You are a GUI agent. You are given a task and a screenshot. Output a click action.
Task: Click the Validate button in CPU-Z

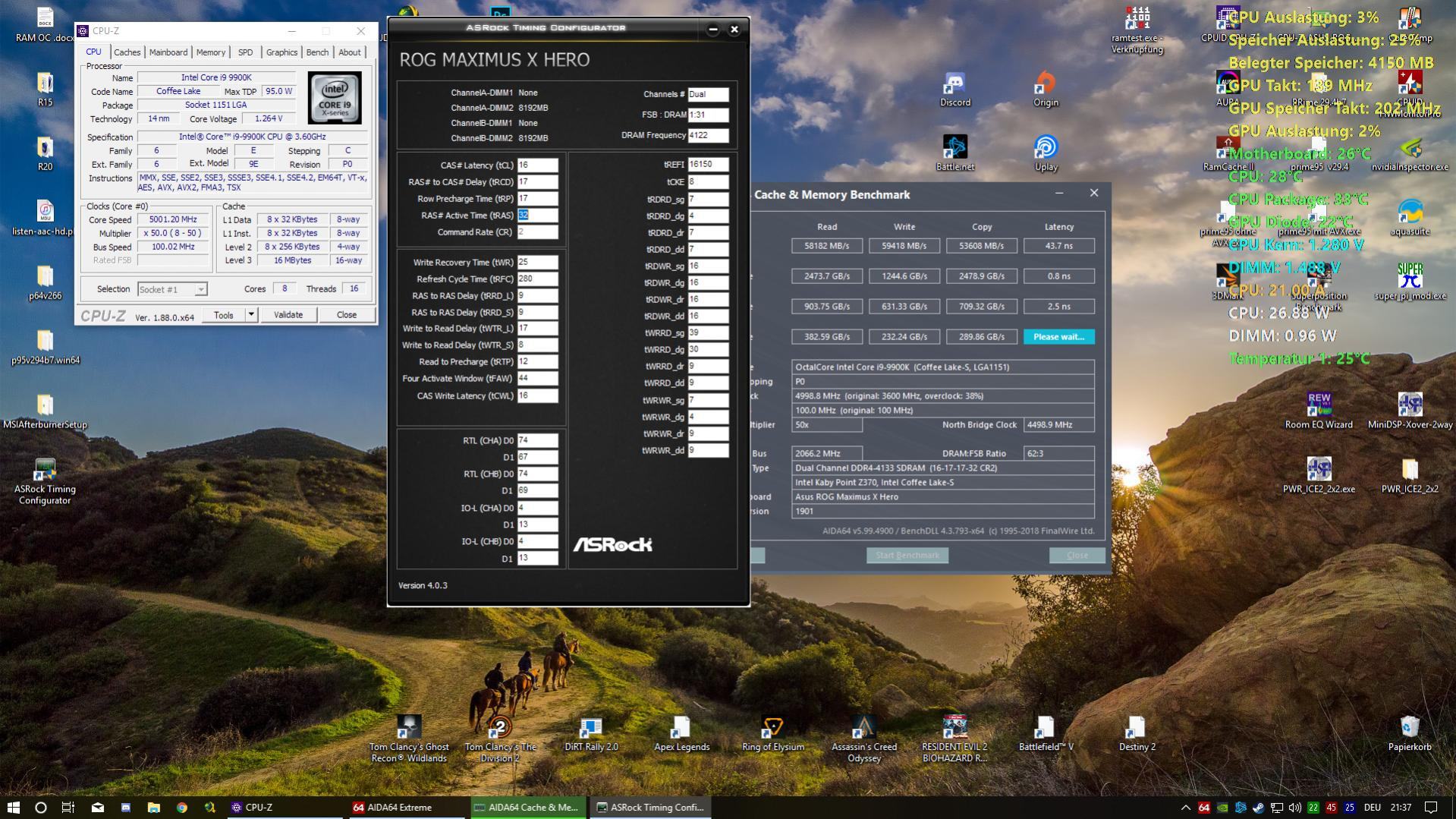[288, 315]
